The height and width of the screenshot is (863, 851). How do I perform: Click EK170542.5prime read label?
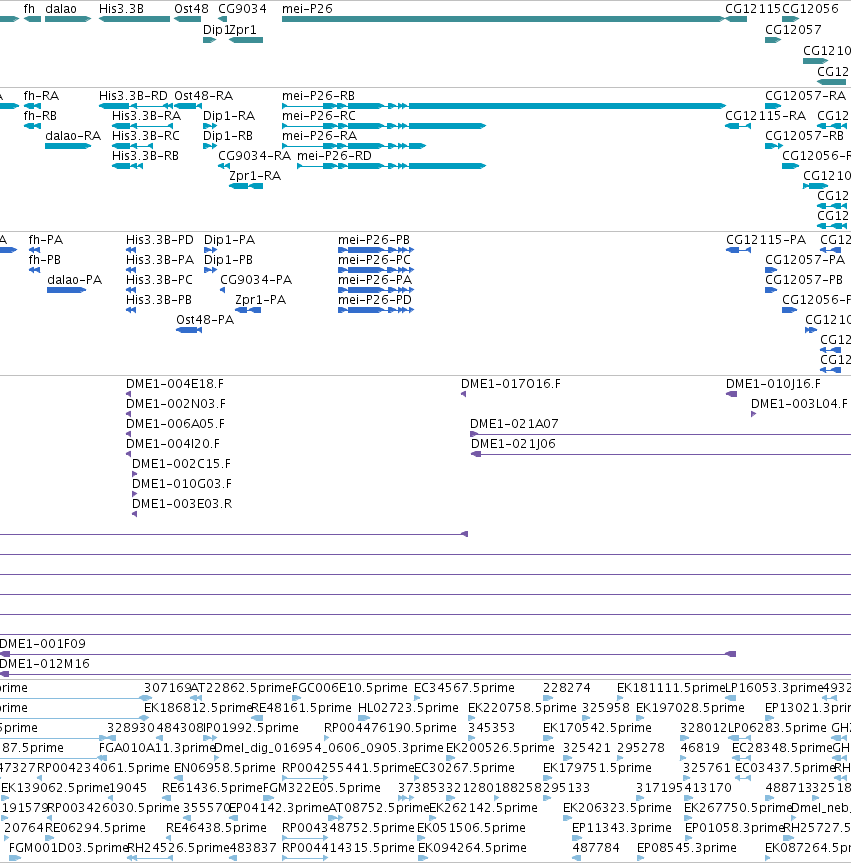point(597,728)
